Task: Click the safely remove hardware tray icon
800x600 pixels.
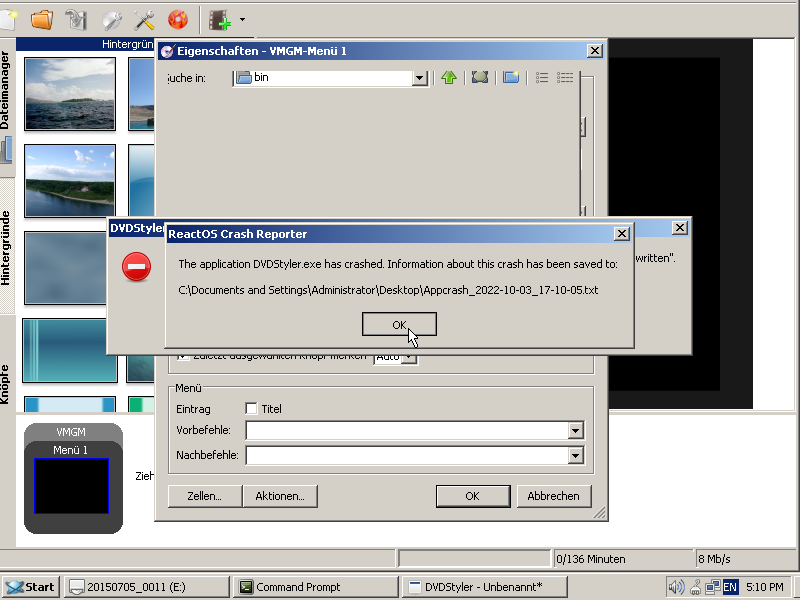Action: tap(695, 588)
